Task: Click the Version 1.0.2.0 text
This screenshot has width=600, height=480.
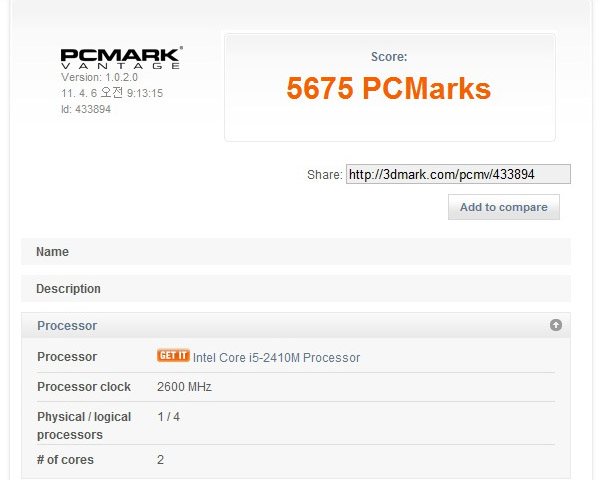Action: 99,77
